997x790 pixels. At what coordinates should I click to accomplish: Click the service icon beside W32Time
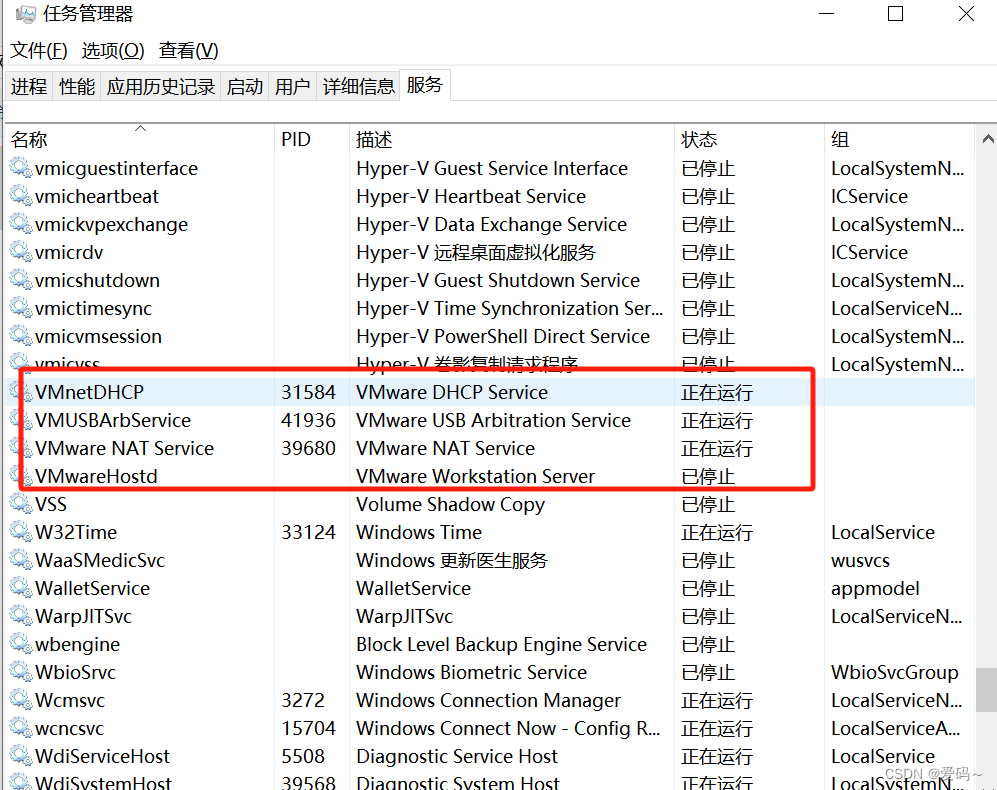[20, 532]
